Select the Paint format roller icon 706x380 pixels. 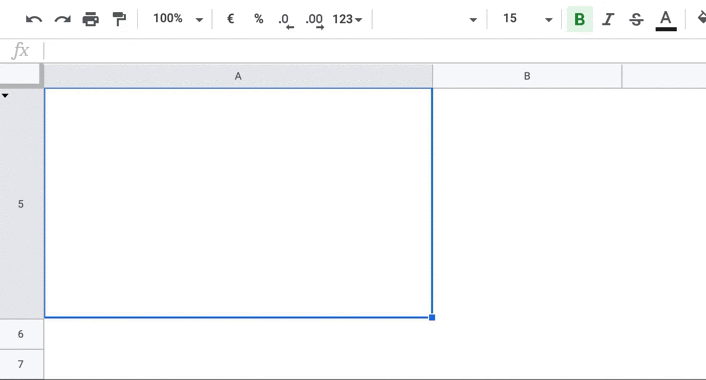click(x=119, y=19)
